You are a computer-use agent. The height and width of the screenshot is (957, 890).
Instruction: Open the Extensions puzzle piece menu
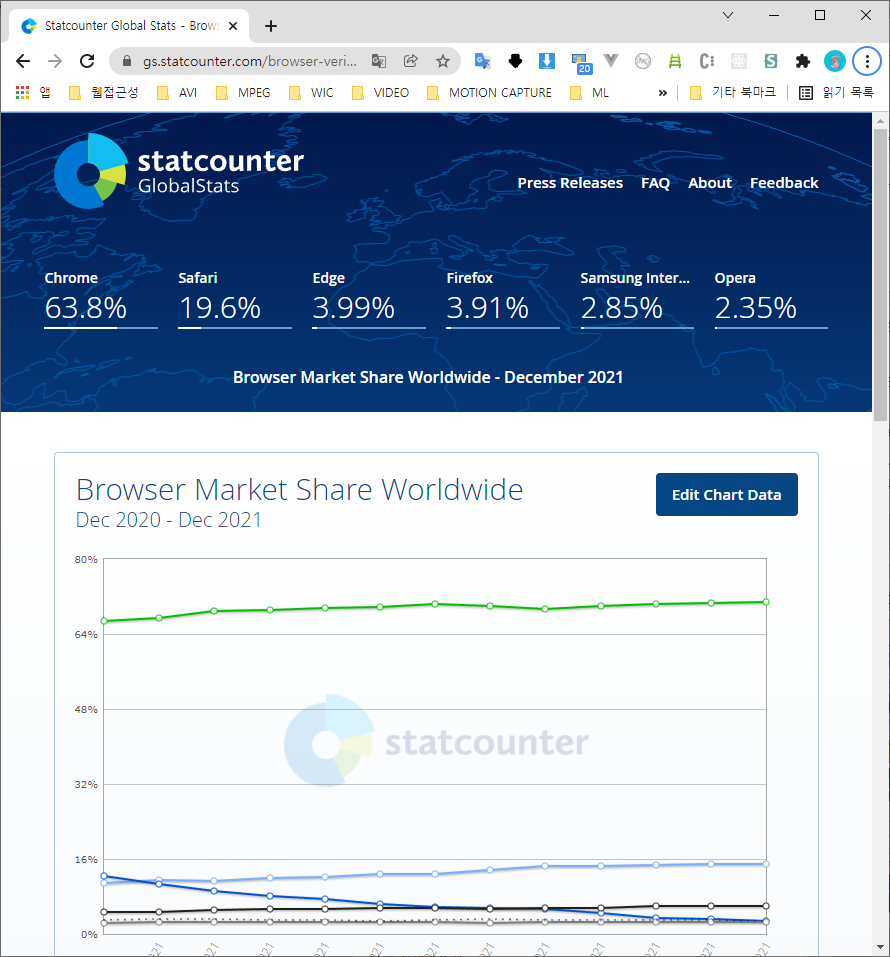(803, 61)
